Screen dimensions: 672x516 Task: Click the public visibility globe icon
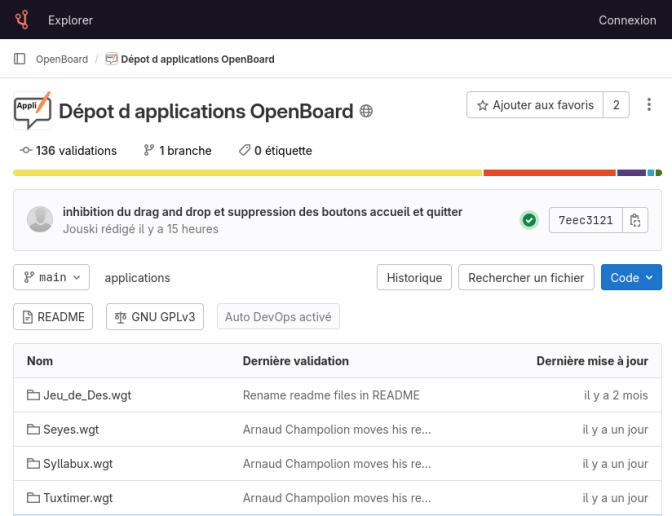click(366, 111)
